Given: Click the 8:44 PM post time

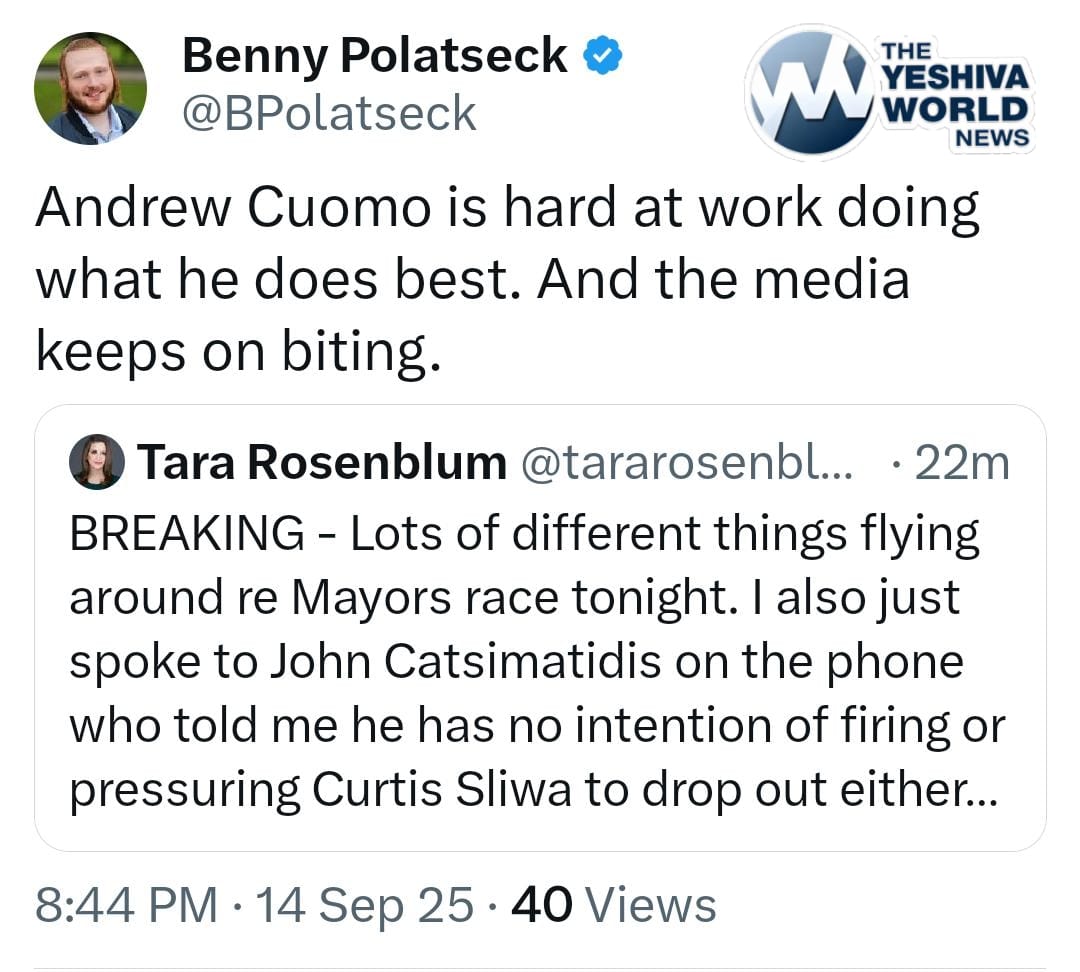Looking at the screenshot, I should [x=126, y=905].
